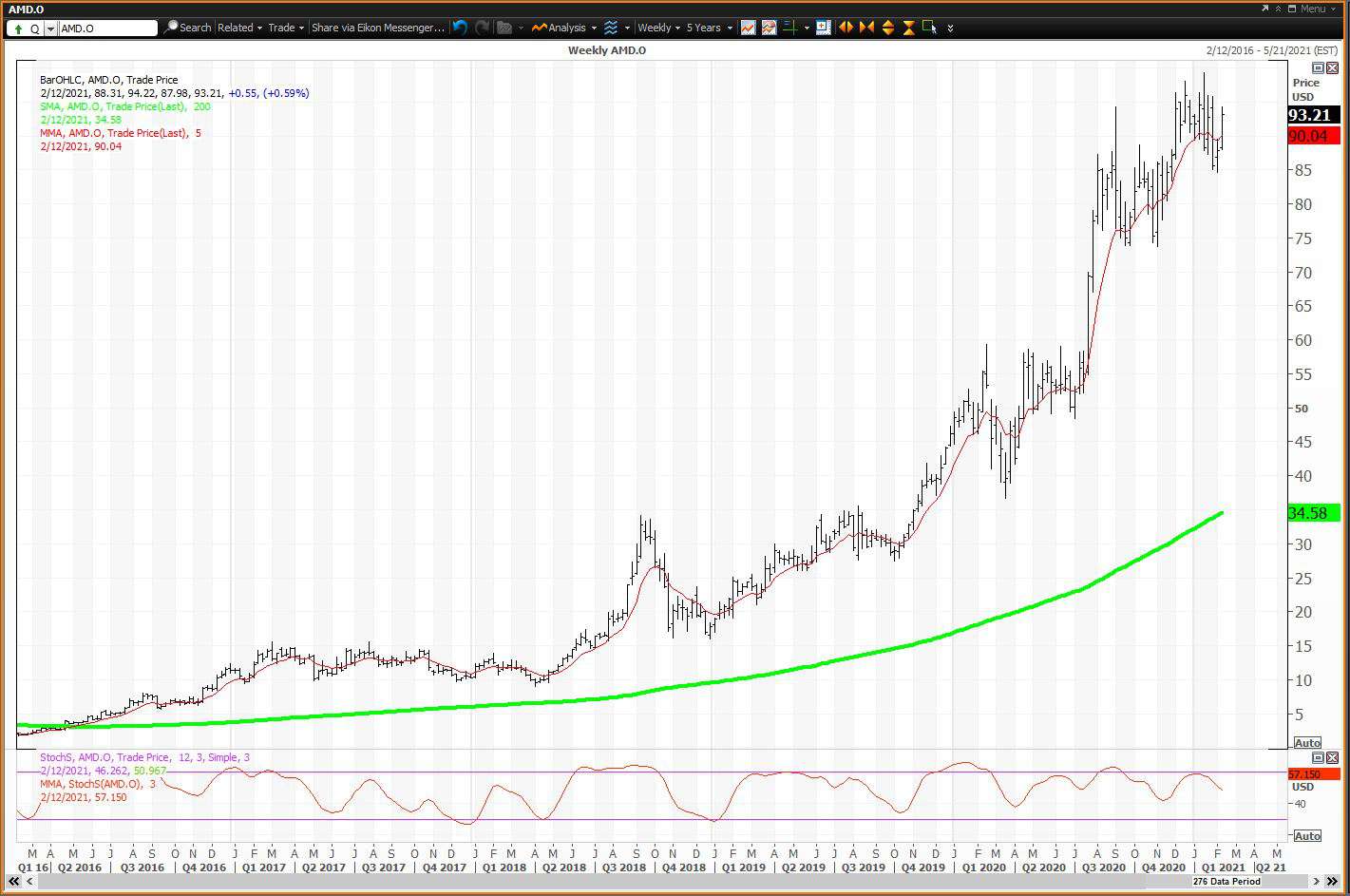Click the green up-arrow beside Q
Screen dimensions: 1350x896
pyautogui.click(x=18, y=29)
